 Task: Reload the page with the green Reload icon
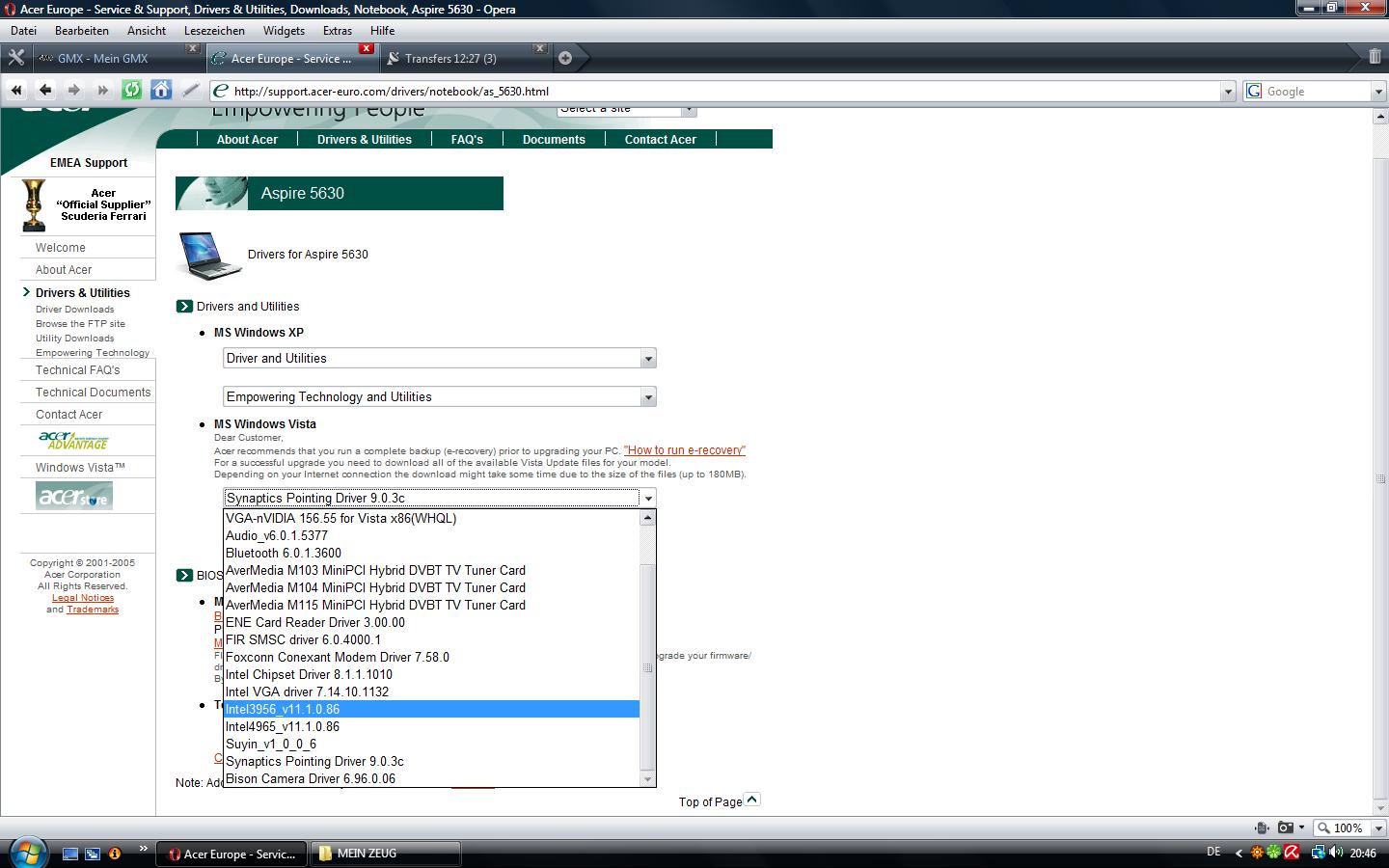[132, 91]
